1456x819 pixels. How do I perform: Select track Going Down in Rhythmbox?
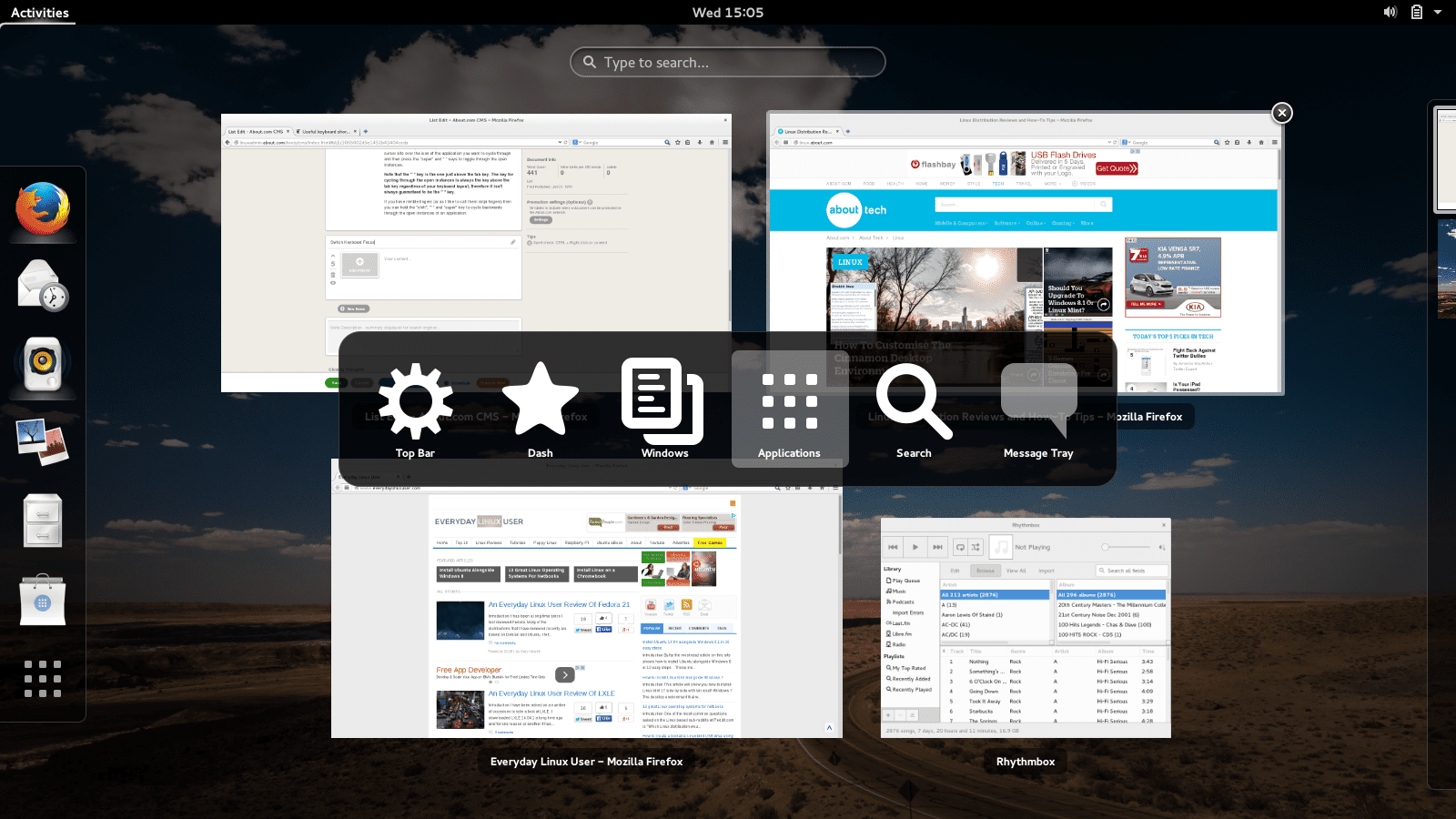984,692
